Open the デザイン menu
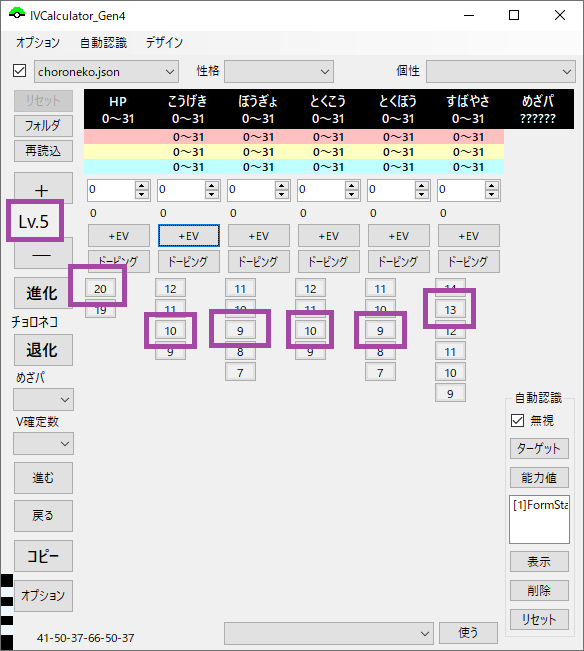Viewport: 584px width, 651px height. 164,42
